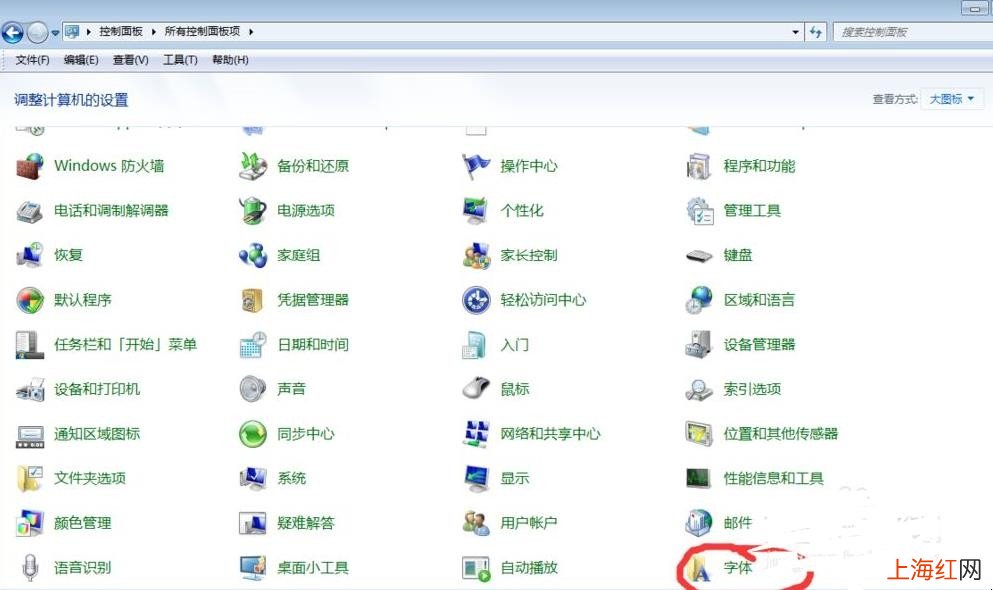Open the Windows 防火墙 icon

tap(30, 166)
